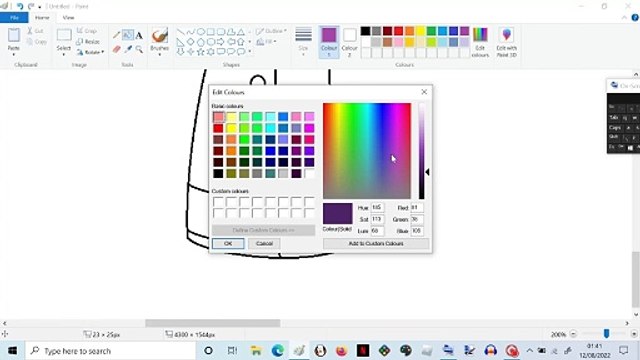Click OK in Edit Colours dialog
The image size is (640, 360).
tap(228, 243)
